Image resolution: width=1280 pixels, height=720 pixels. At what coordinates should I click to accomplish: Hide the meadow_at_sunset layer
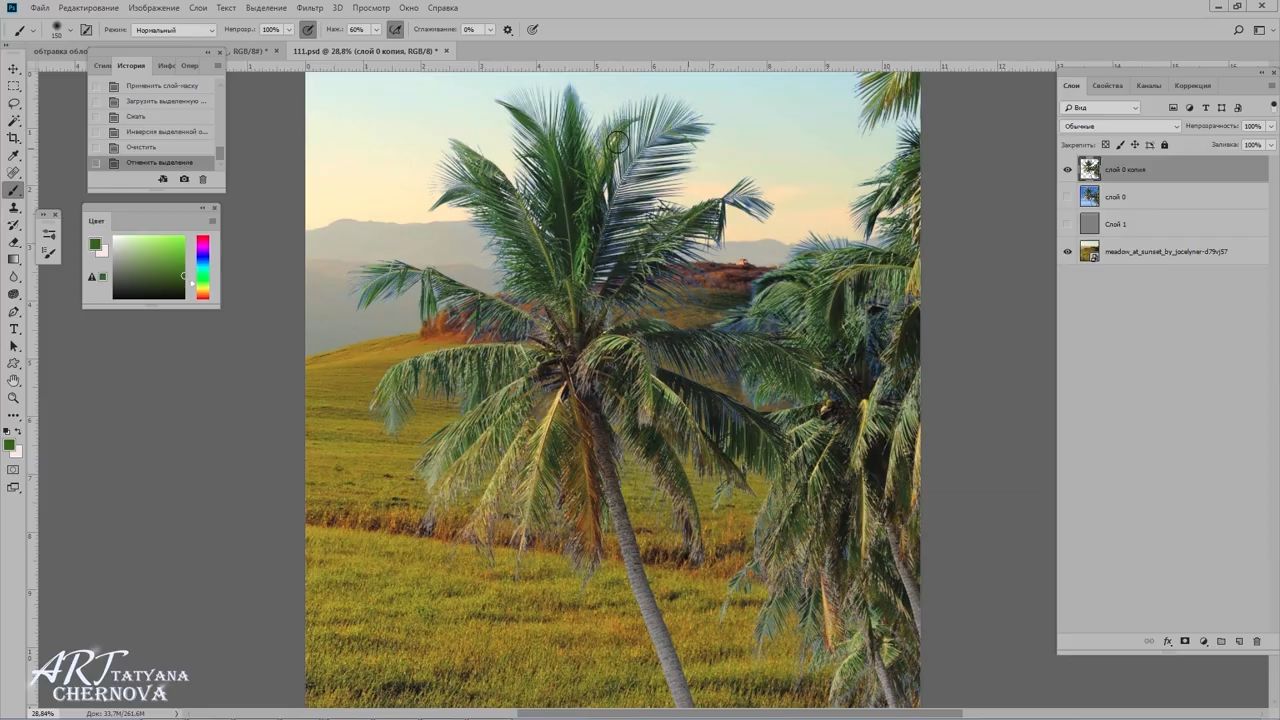pyautogui.click(x=1067, y=251)
